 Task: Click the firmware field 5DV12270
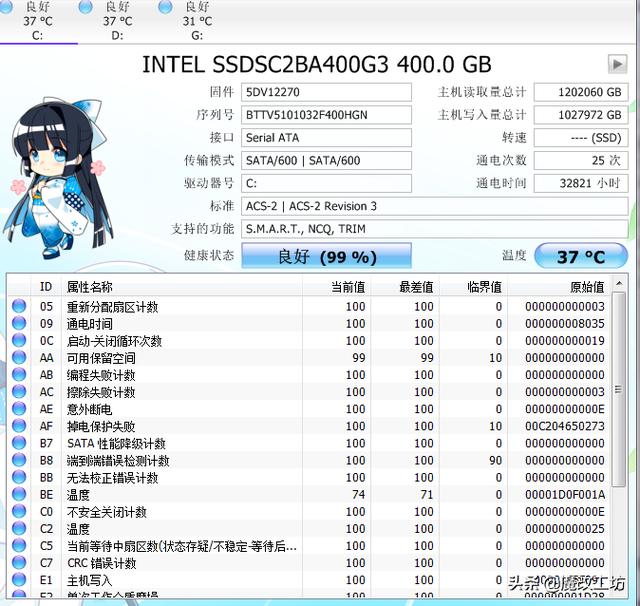click(x=327, y=92)
